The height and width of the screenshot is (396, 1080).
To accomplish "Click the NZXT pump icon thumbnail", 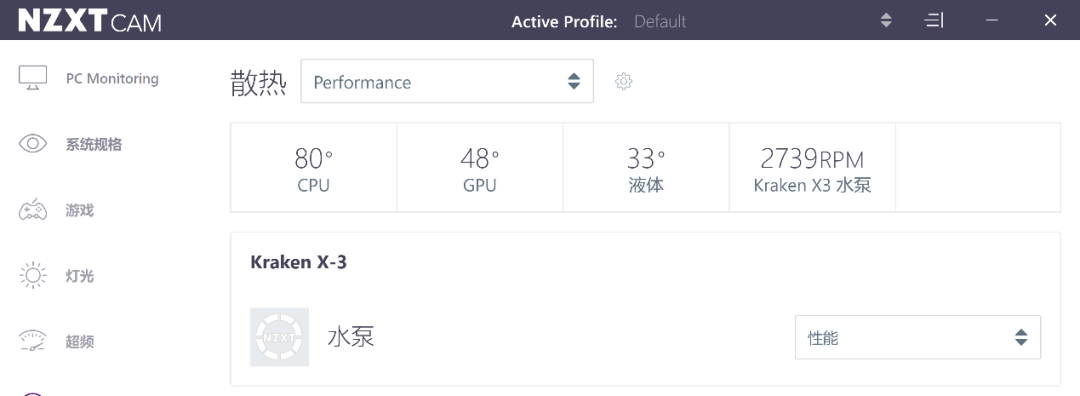I will pos(279,337).
